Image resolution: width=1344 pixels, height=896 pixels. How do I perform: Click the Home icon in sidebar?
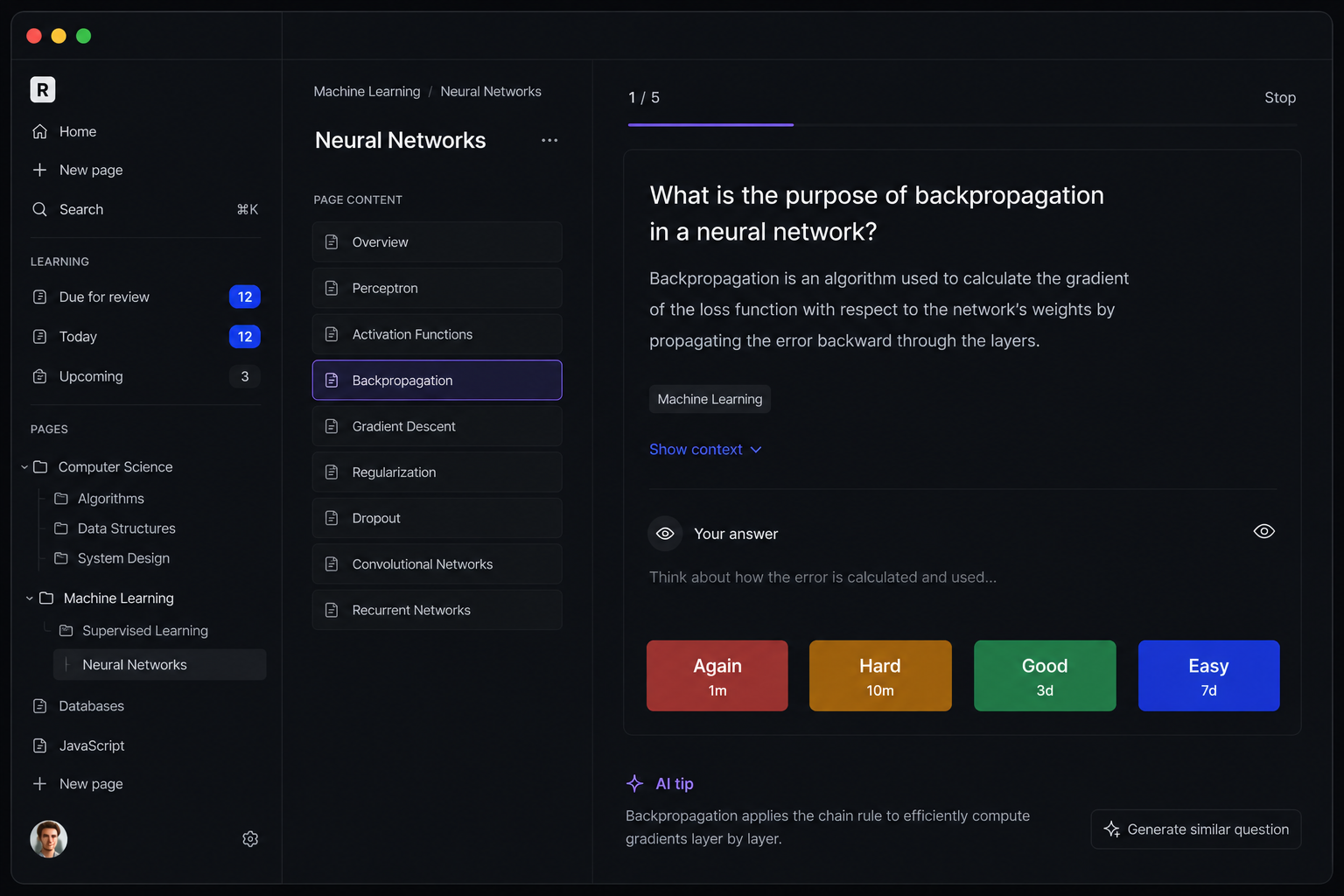click(x=39, y=131)
